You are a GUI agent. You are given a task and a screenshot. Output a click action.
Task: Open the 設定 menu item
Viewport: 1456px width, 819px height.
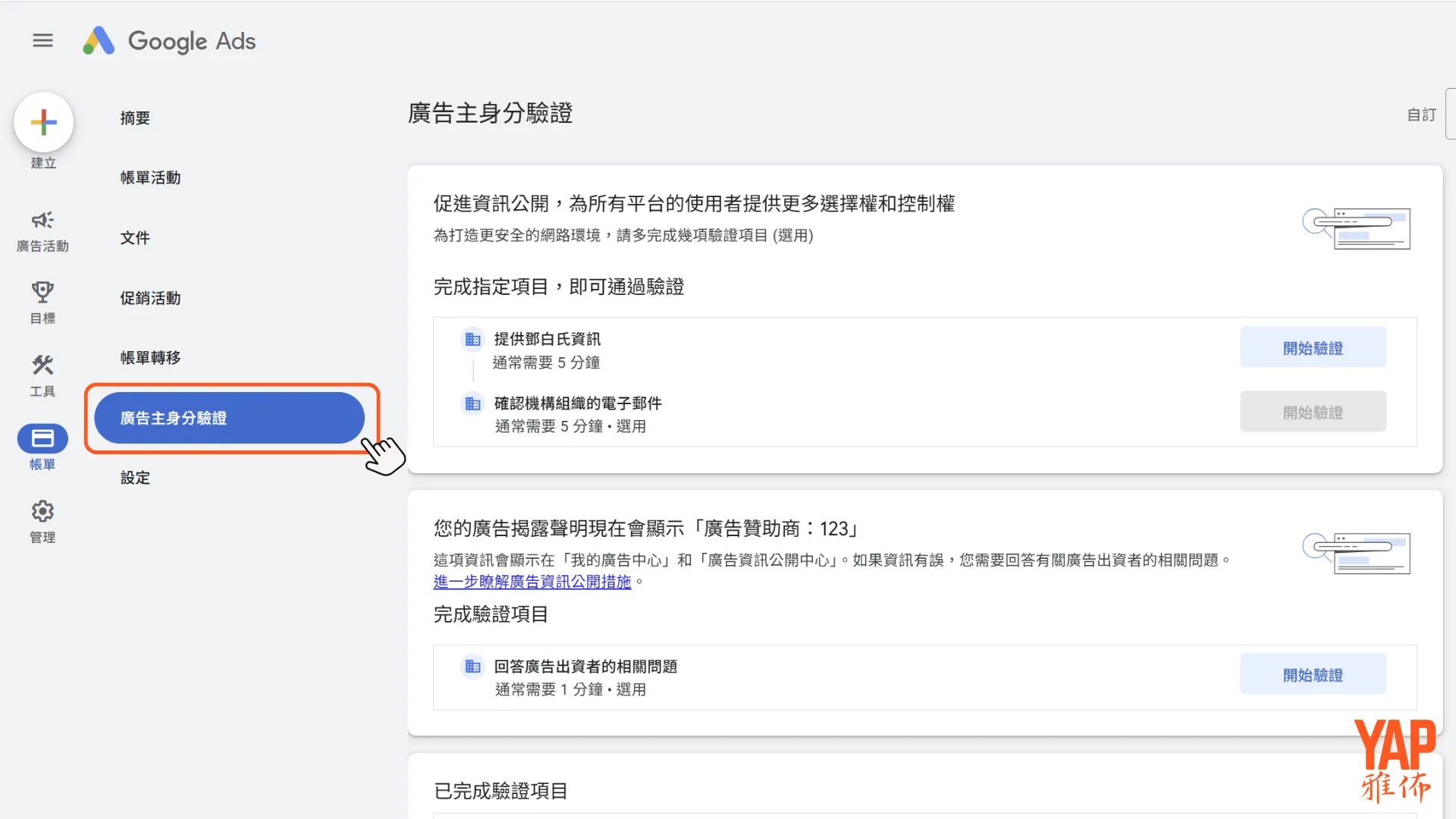pyautogui.click(x=135, y=478)
